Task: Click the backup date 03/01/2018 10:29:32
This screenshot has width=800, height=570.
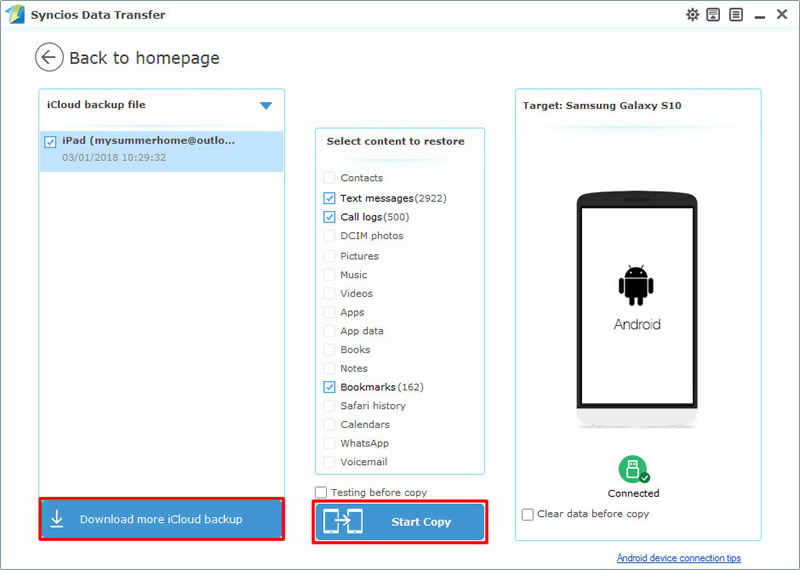Action: click(114, 158)
